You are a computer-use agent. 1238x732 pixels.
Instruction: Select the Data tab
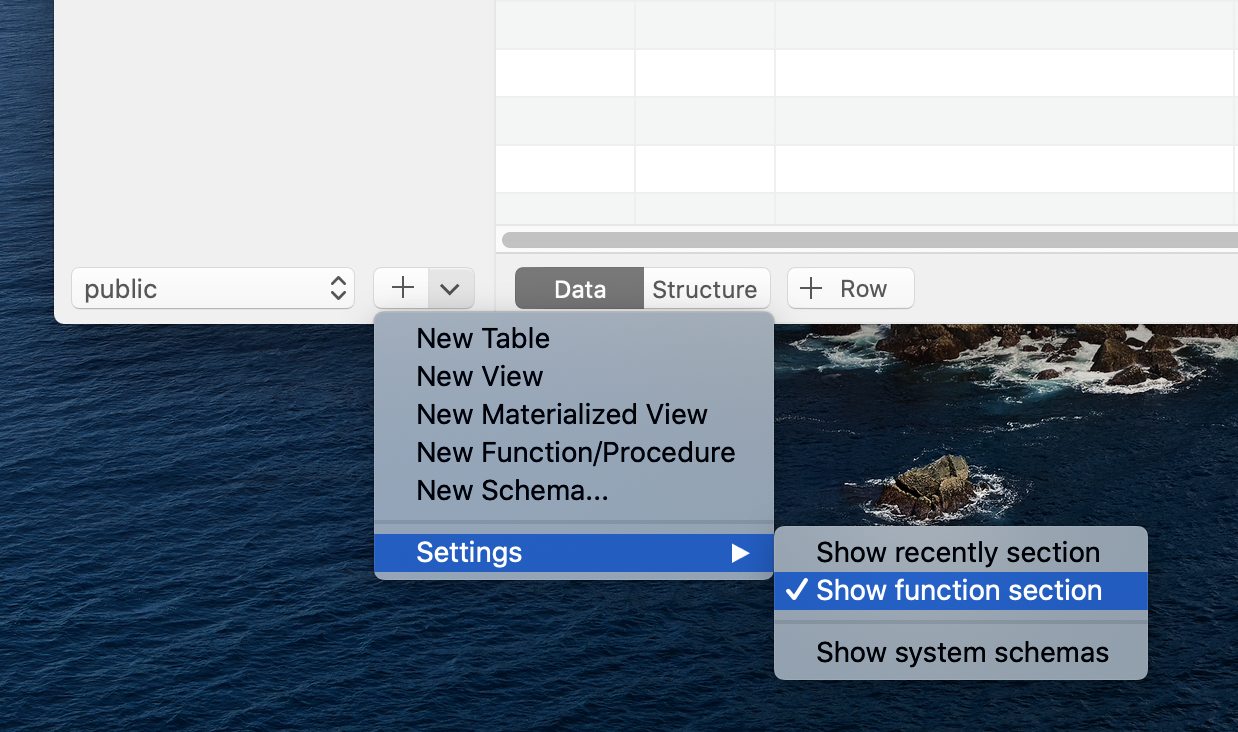[x=578, y=289]
